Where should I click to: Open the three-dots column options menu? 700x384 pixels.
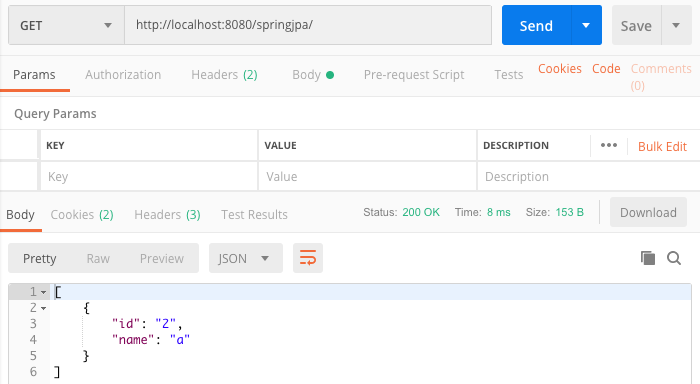click(608, 145)
